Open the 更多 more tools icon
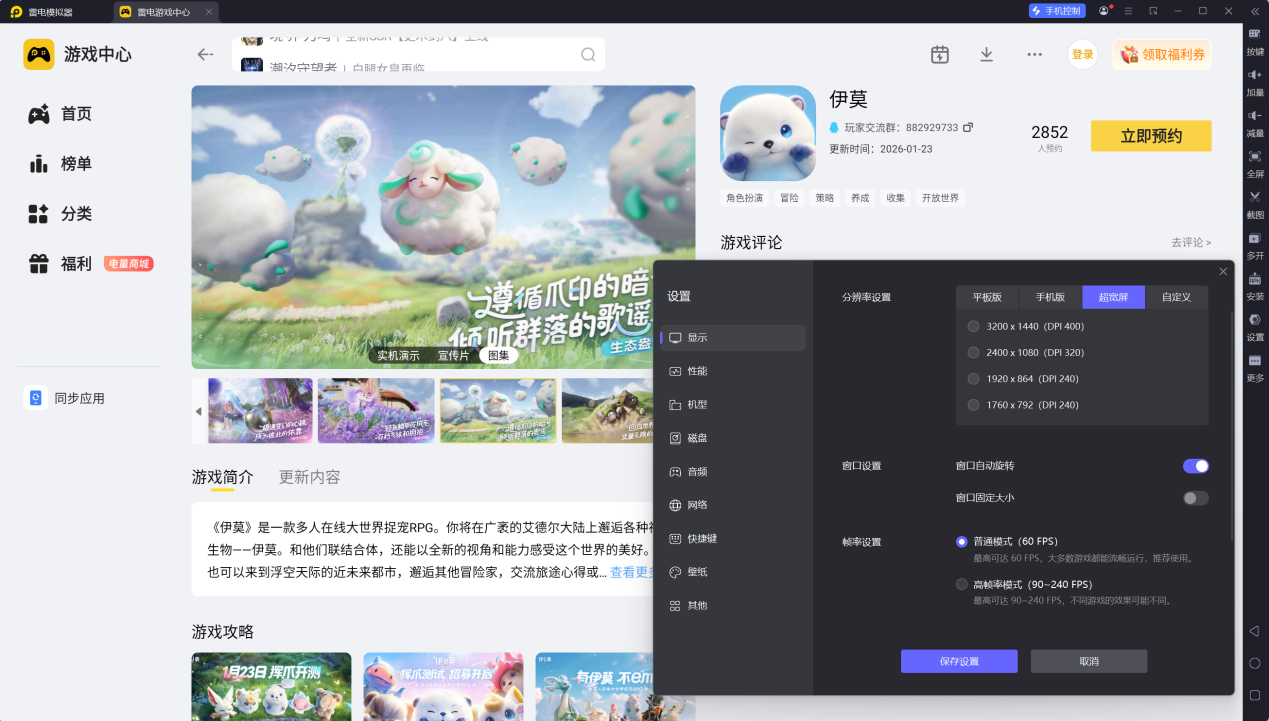1269x721 pixels. coord(1255,361)
